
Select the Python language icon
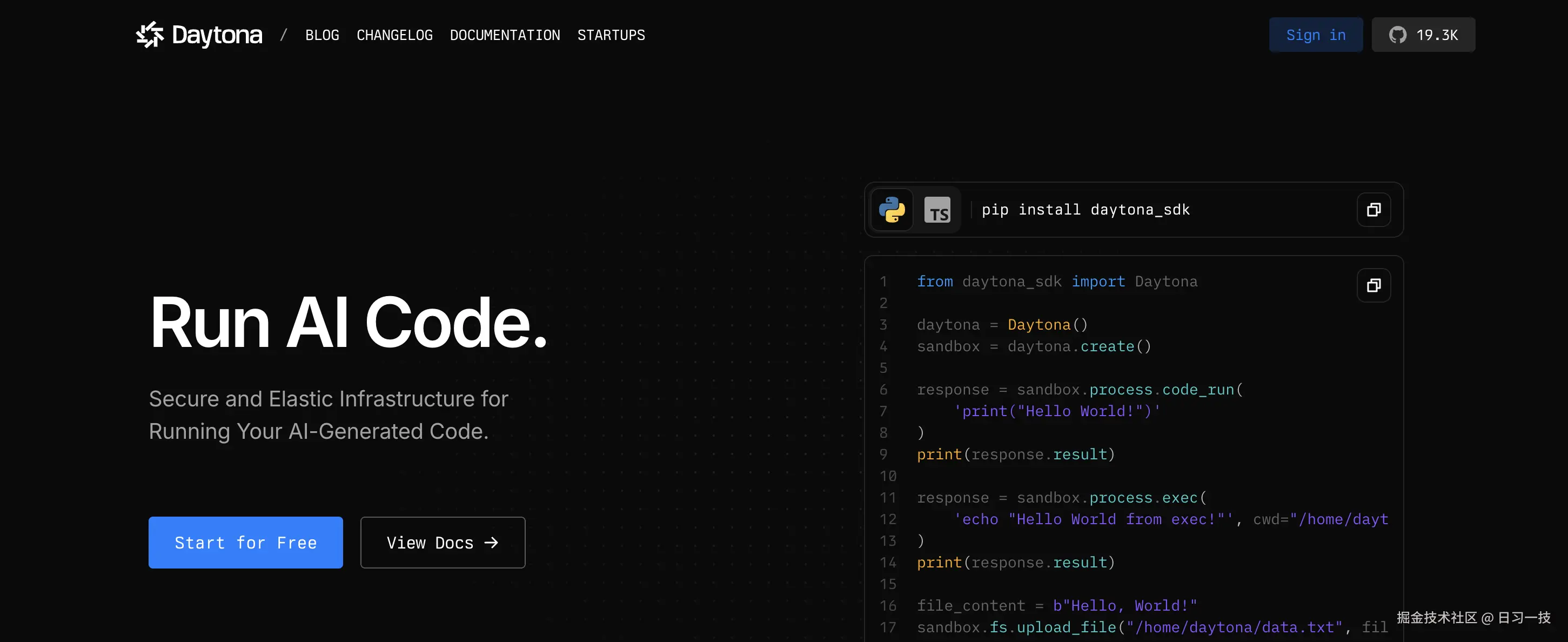(891, 209)
